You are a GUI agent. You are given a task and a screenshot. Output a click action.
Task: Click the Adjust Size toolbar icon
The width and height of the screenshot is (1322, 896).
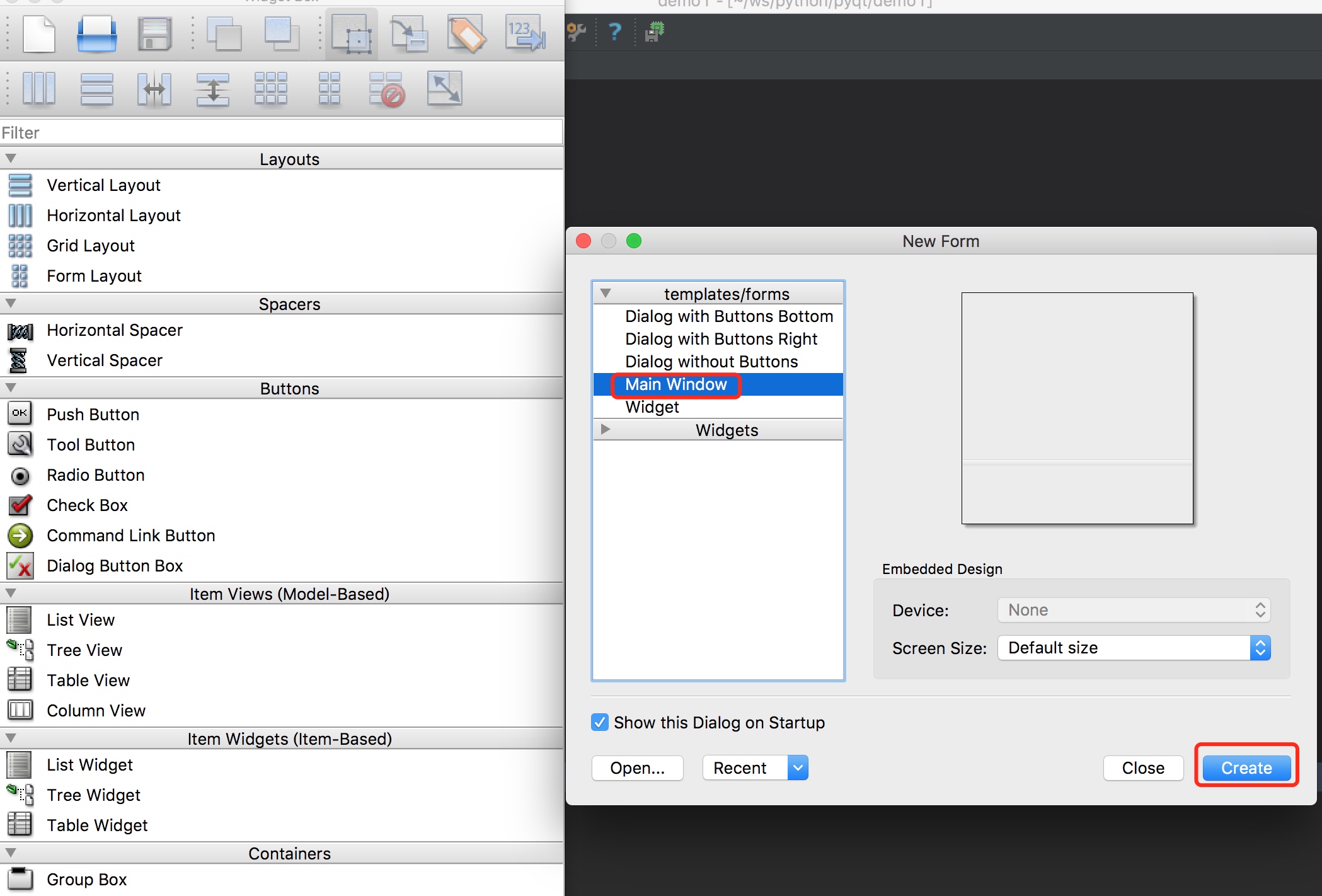coord(445,88)
